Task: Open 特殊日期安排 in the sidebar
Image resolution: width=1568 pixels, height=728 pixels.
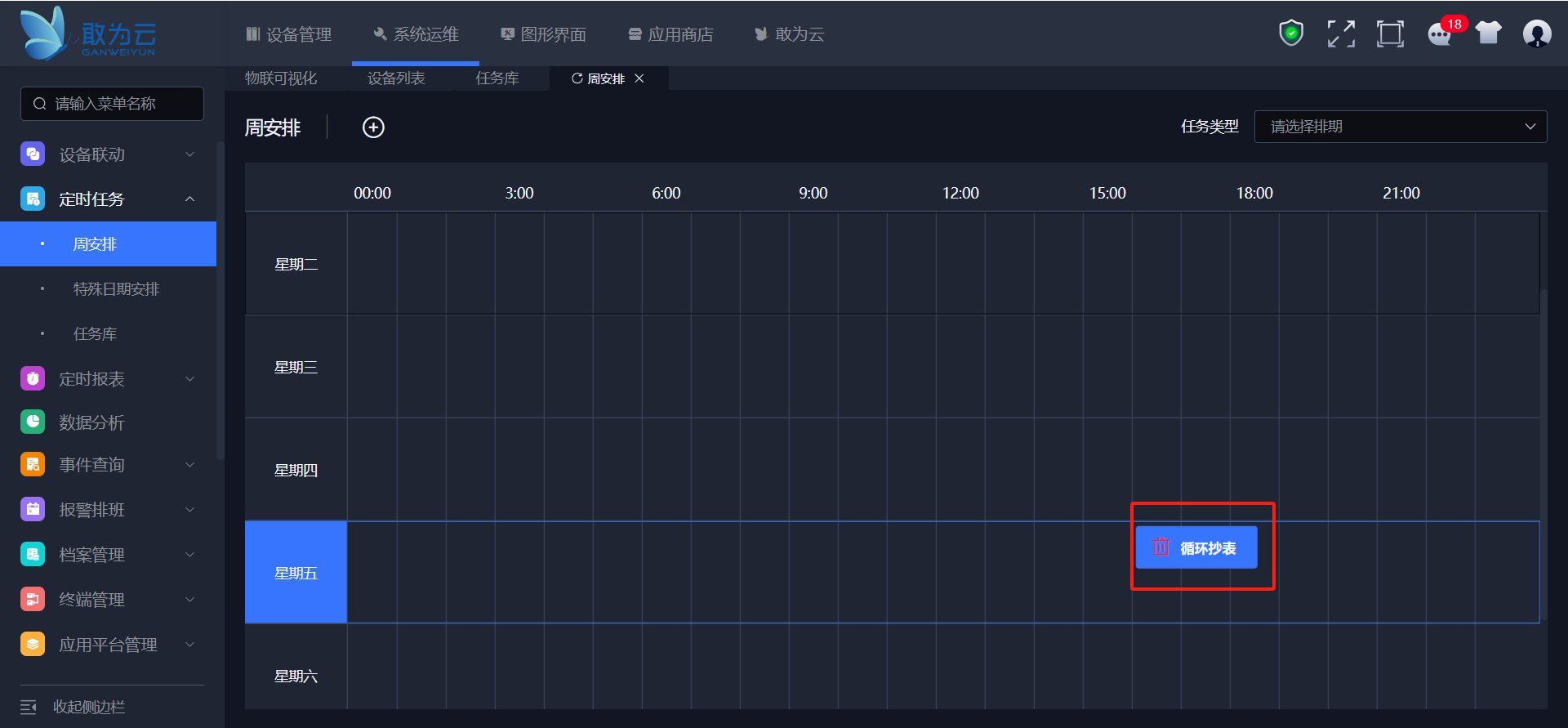Action: 108,288
